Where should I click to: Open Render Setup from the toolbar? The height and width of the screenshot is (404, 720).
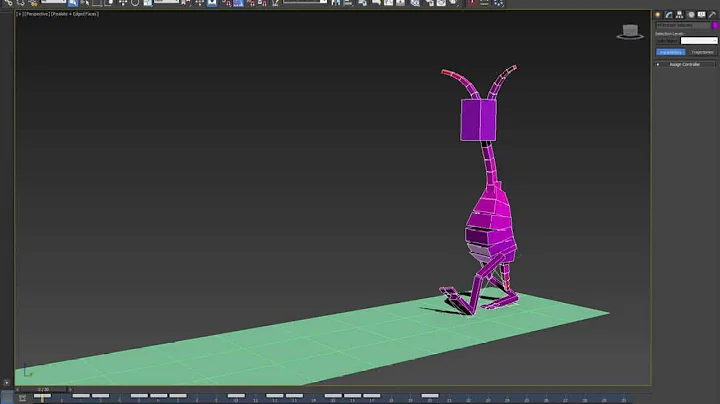429,3
